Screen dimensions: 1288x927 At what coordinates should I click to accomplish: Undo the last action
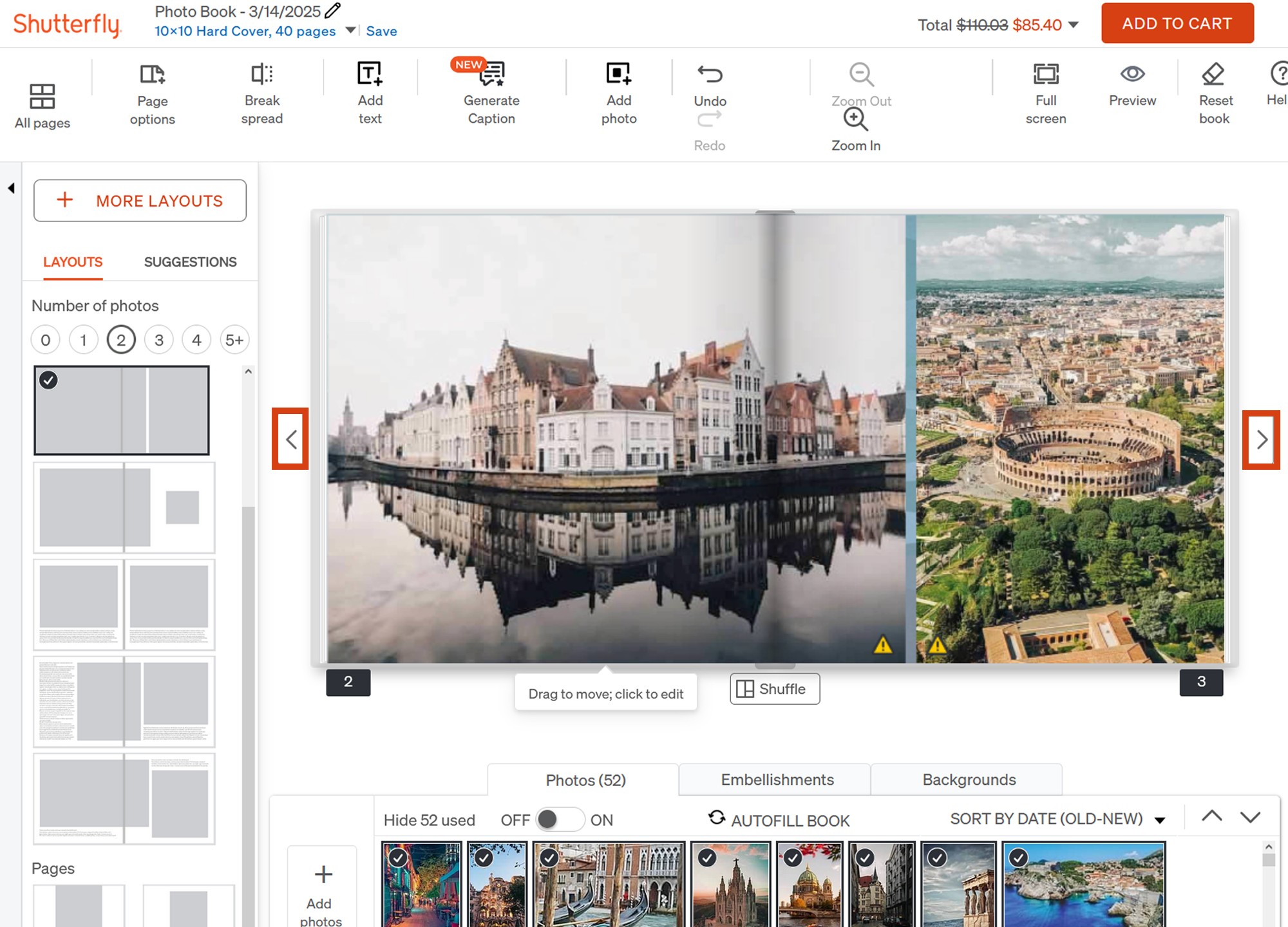tap(710, 85)
